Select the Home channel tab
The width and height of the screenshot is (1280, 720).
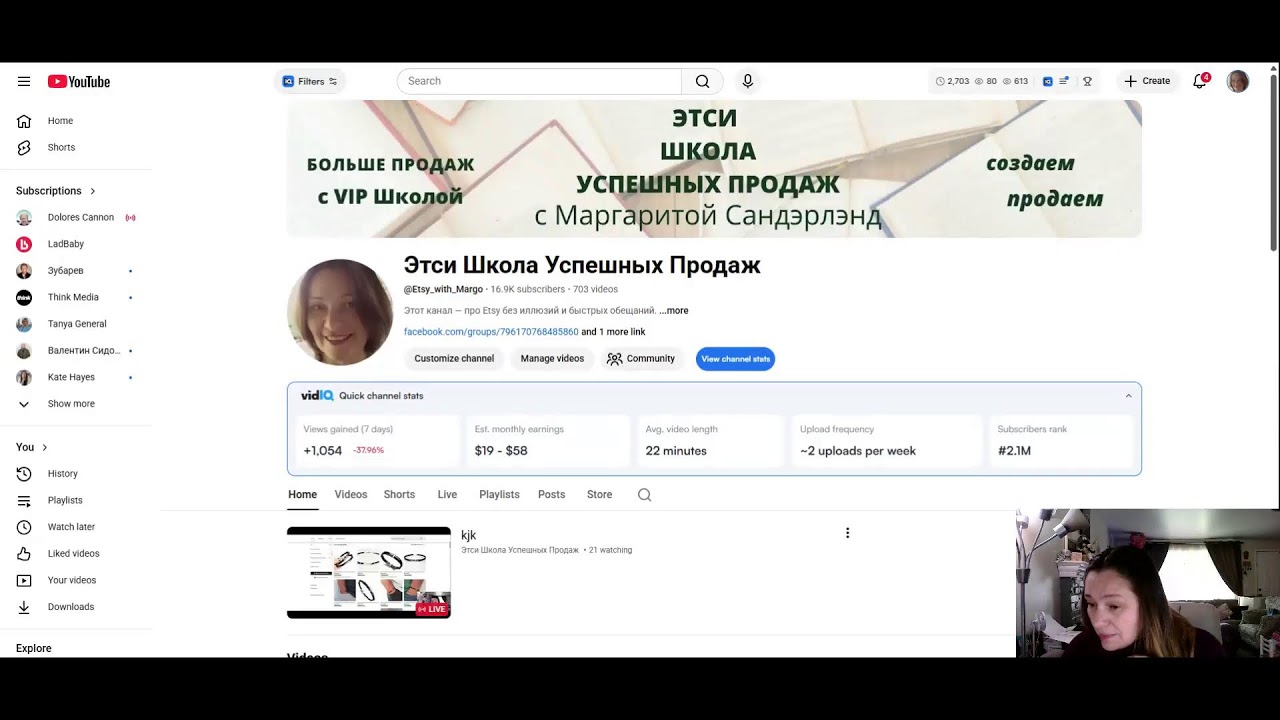pos(302,495)
